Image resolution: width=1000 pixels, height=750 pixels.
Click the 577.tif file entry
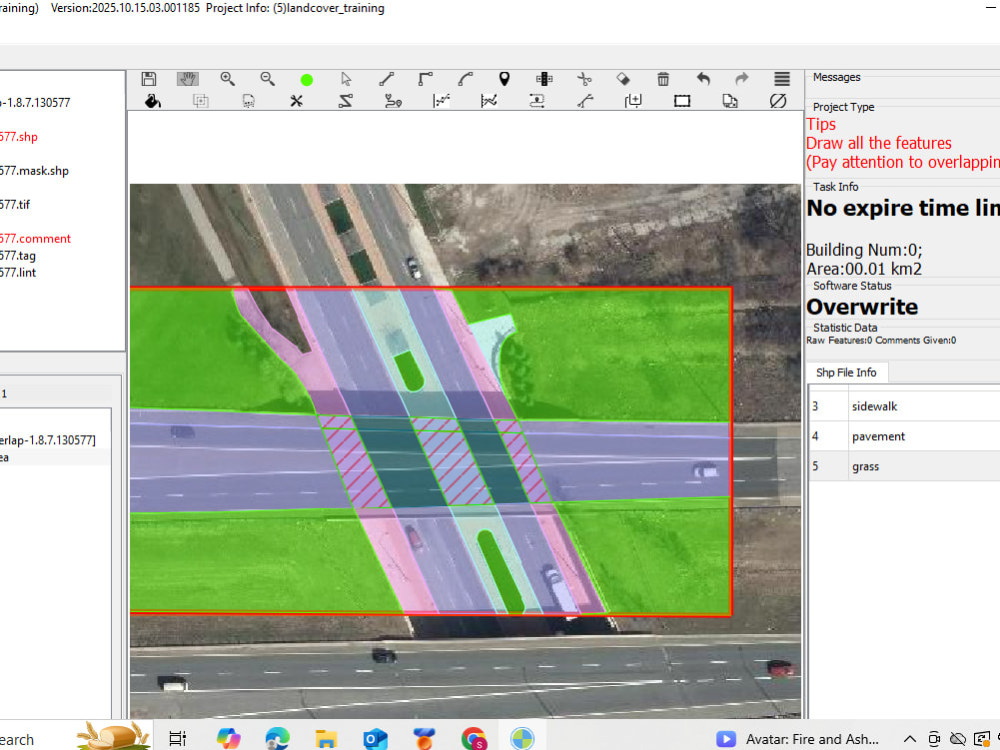pyautogui.click(x=15, y=205)
